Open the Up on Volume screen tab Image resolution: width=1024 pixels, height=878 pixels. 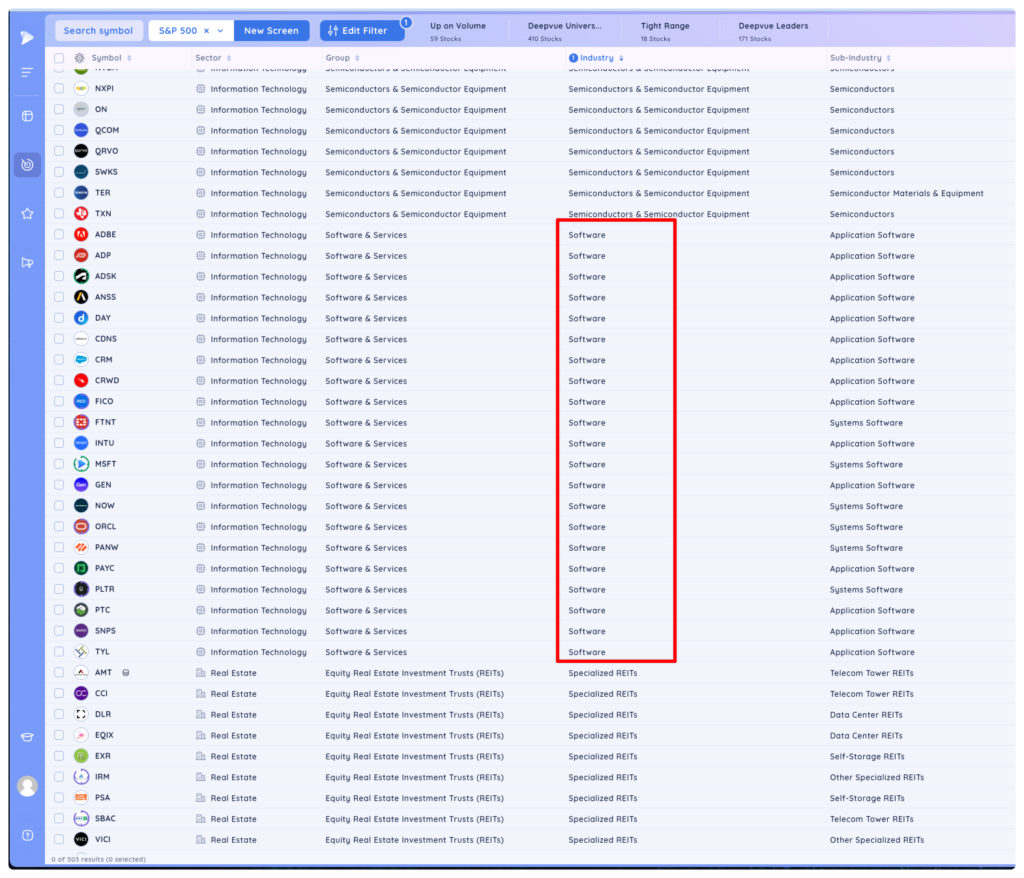pyautogui.click(x=458, y=31)
